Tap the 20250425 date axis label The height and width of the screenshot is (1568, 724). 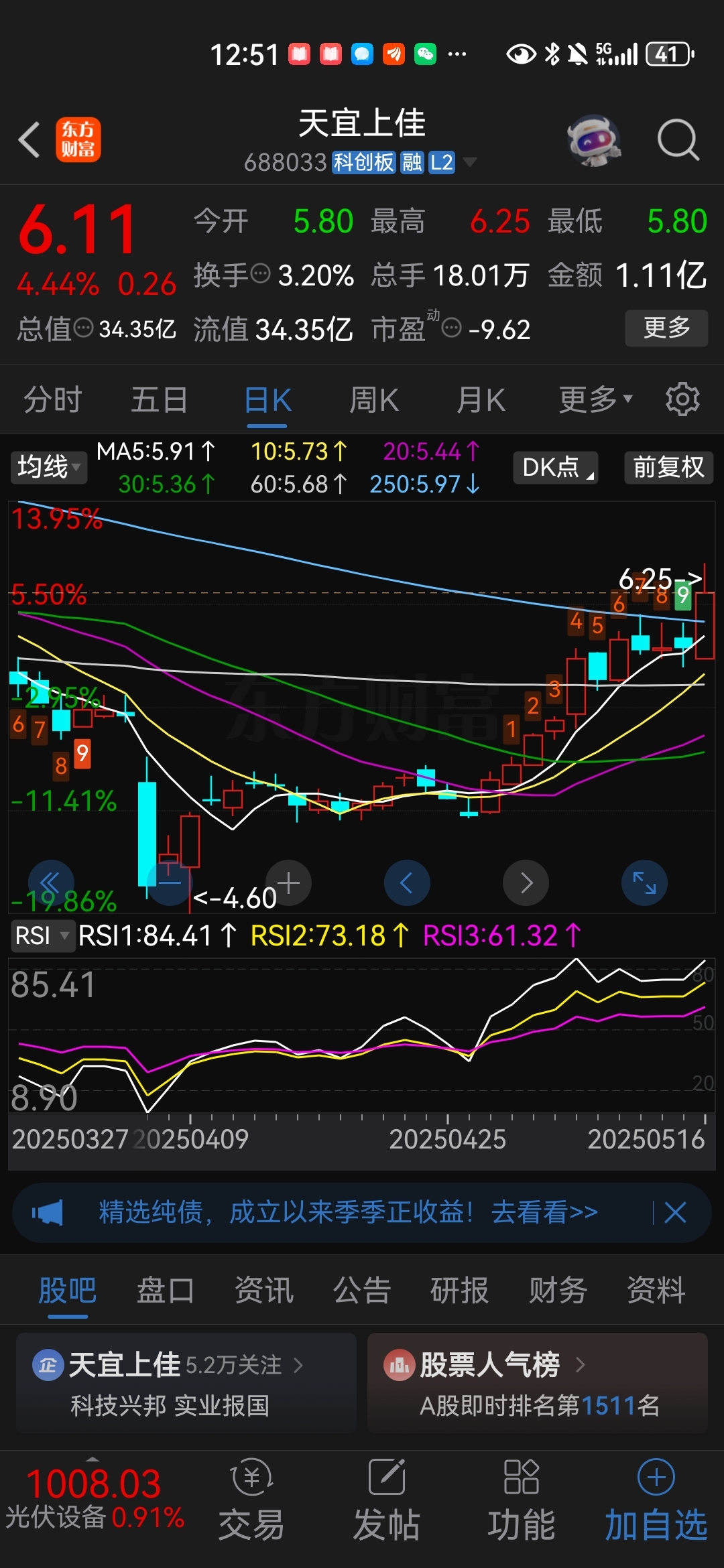pyautogui.click(x=448, y=1139)
